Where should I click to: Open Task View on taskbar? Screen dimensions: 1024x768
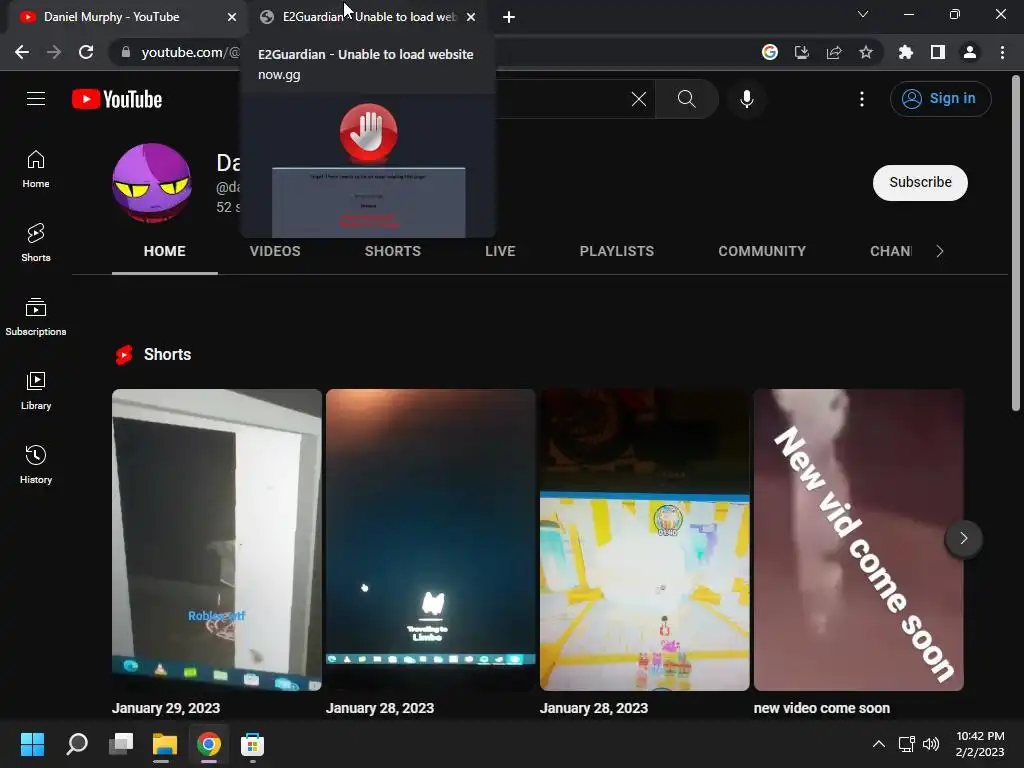point(121,744)
